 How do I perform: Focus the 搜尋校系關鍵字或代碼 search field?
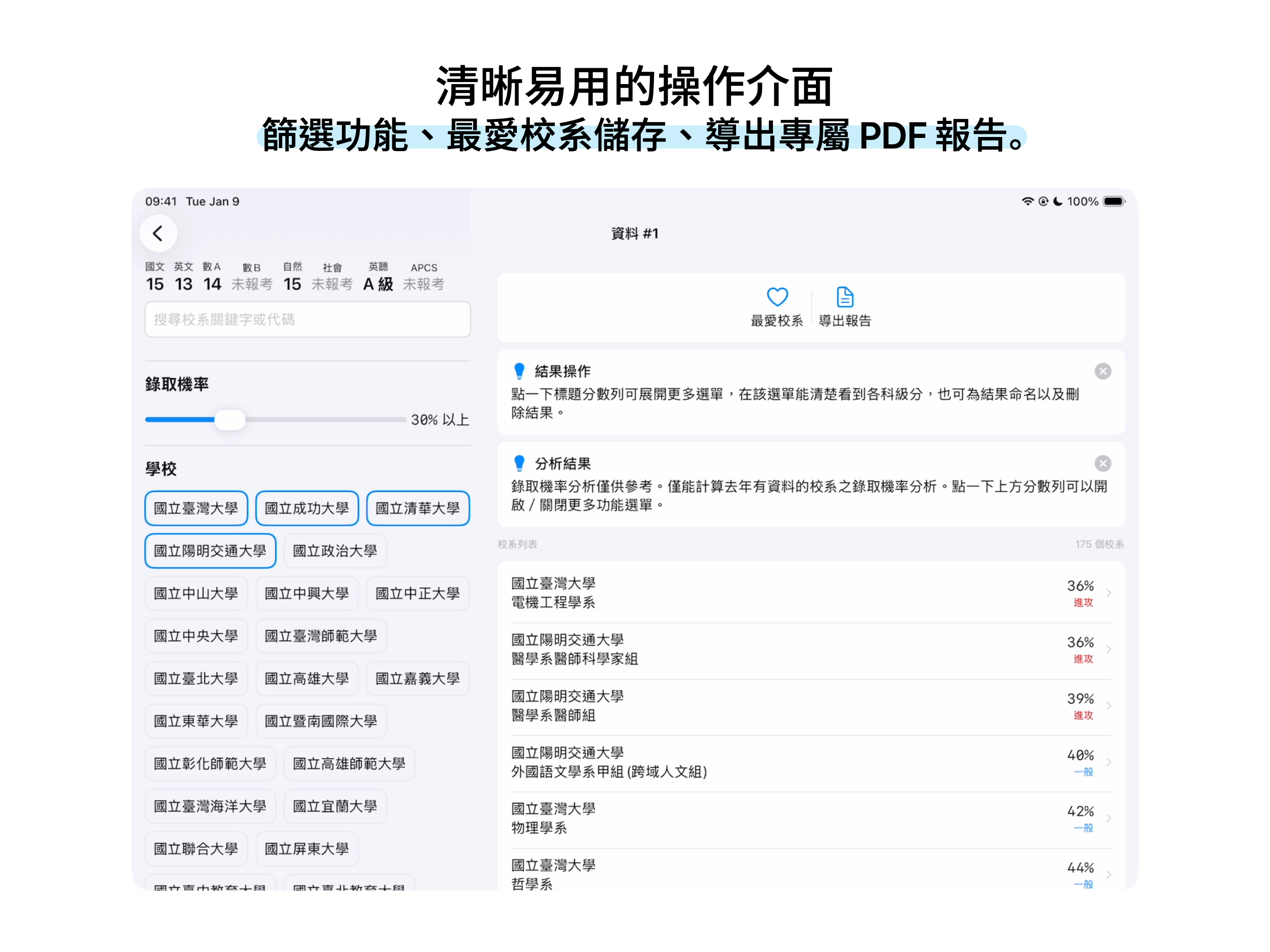pyautogui.click(x=308, y=320)
